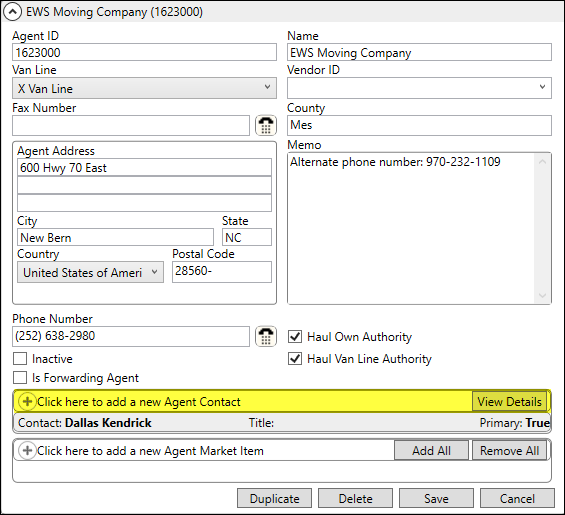Click the State field with NC
This screenshot has width=565, height=515.
click(247, 237)
